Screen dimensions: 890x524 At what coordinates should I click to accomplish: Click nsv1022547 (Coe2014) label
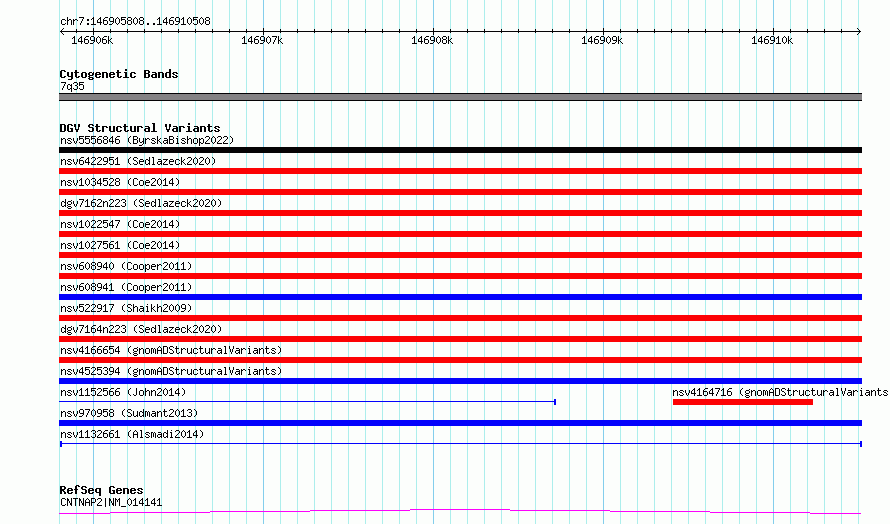coord(120,224)
